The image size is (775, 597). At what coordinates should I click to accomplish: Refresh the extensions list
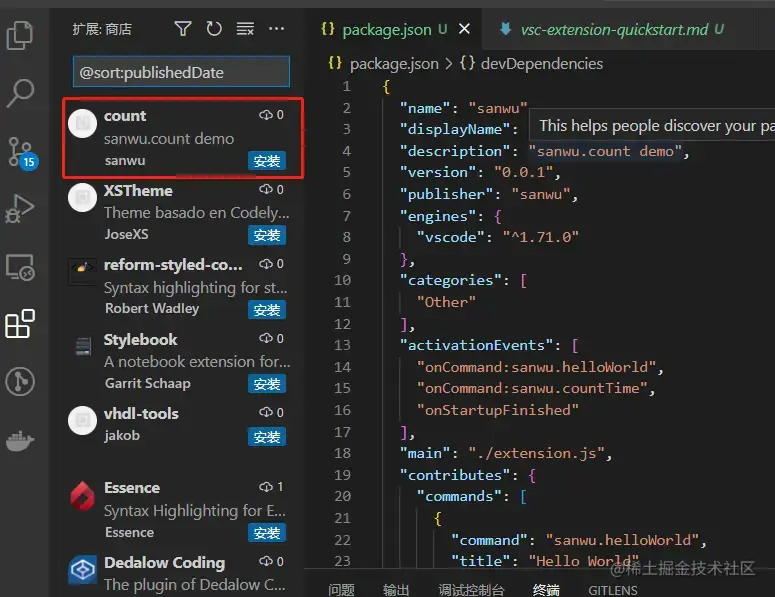click(214, 29)
